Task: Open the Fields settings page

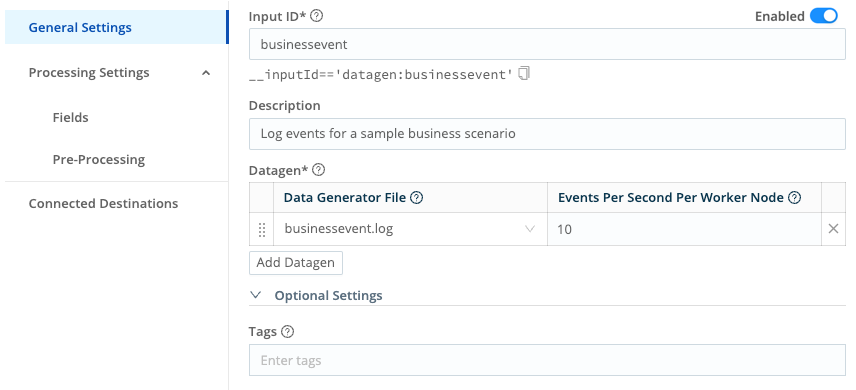Action: [70, 117]
